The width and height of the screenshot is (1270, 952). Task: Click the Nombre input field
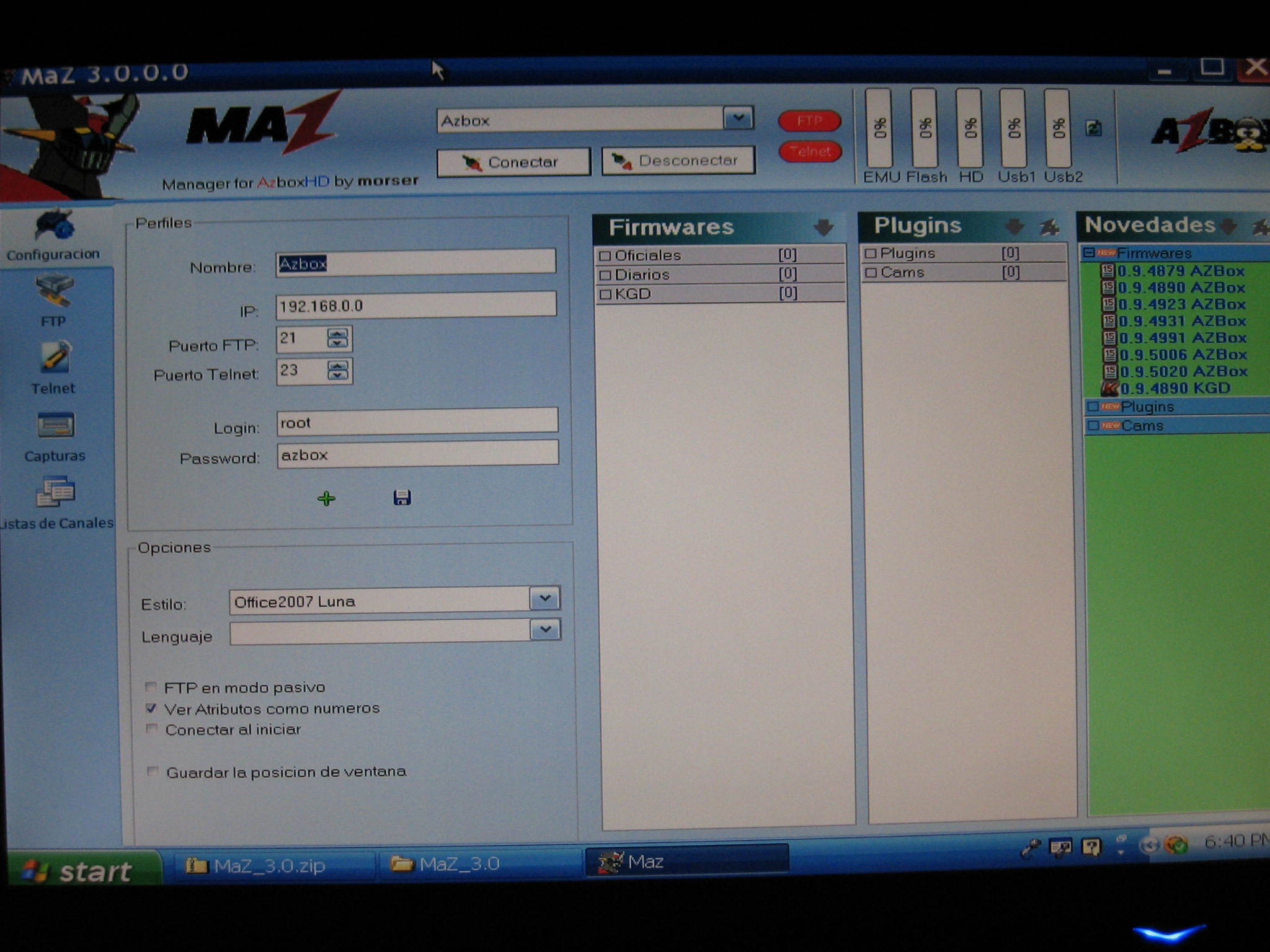click(x=415, y=262)
